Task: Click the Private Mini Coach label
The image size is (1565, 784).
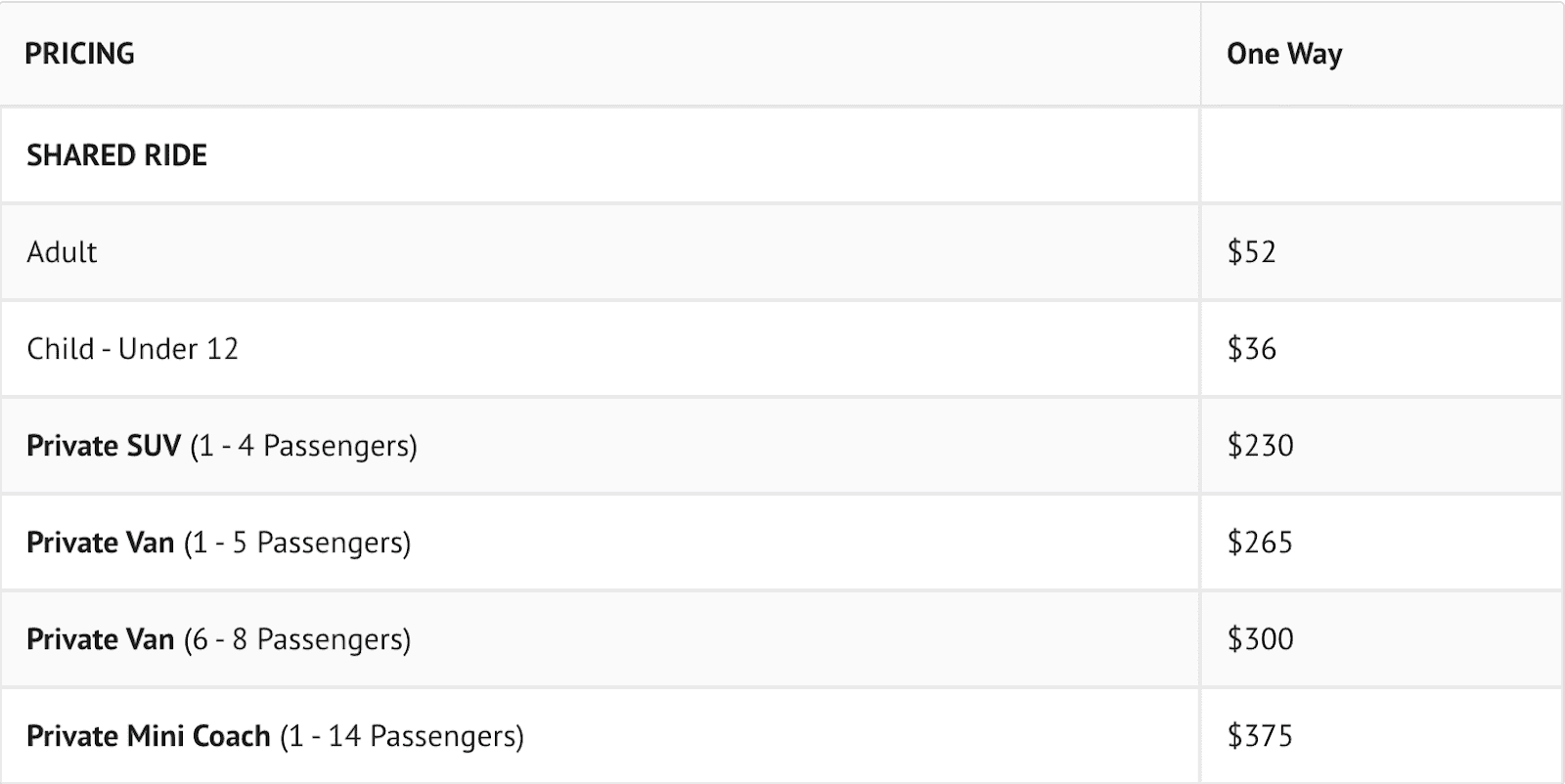Action: click(148, 736)
